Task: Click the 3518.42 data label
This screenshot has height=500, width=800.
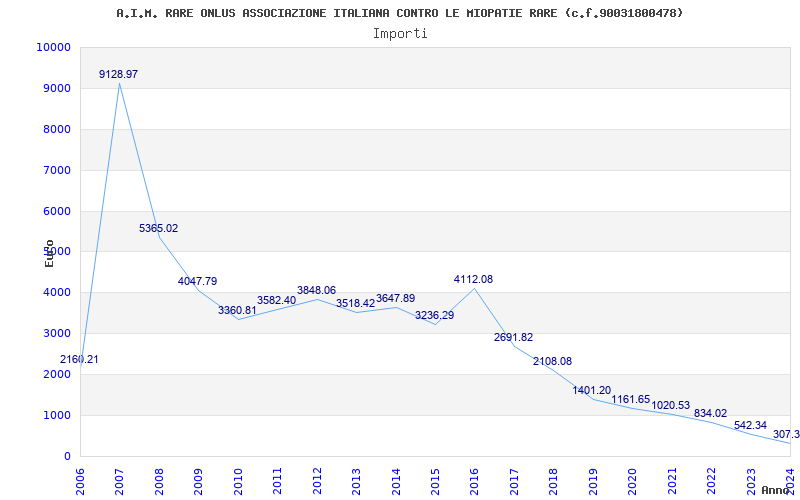Action: pos(356,303)
